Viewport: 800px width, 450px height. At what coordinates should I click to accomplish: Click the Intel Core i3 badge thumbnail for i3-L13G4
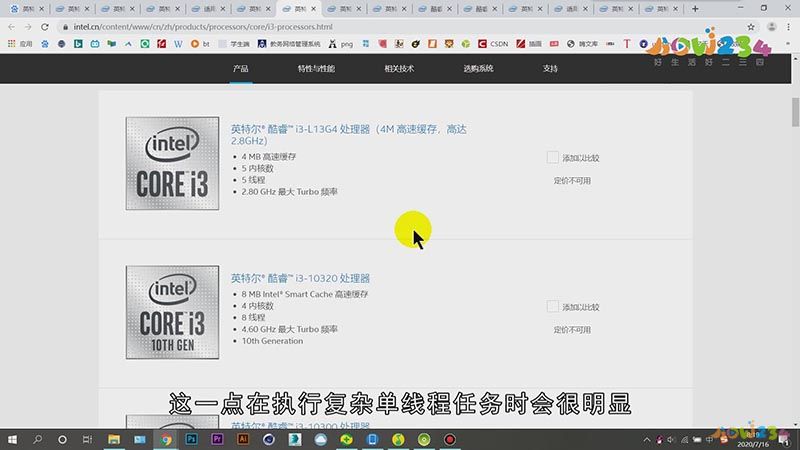(x=172, y=163)
